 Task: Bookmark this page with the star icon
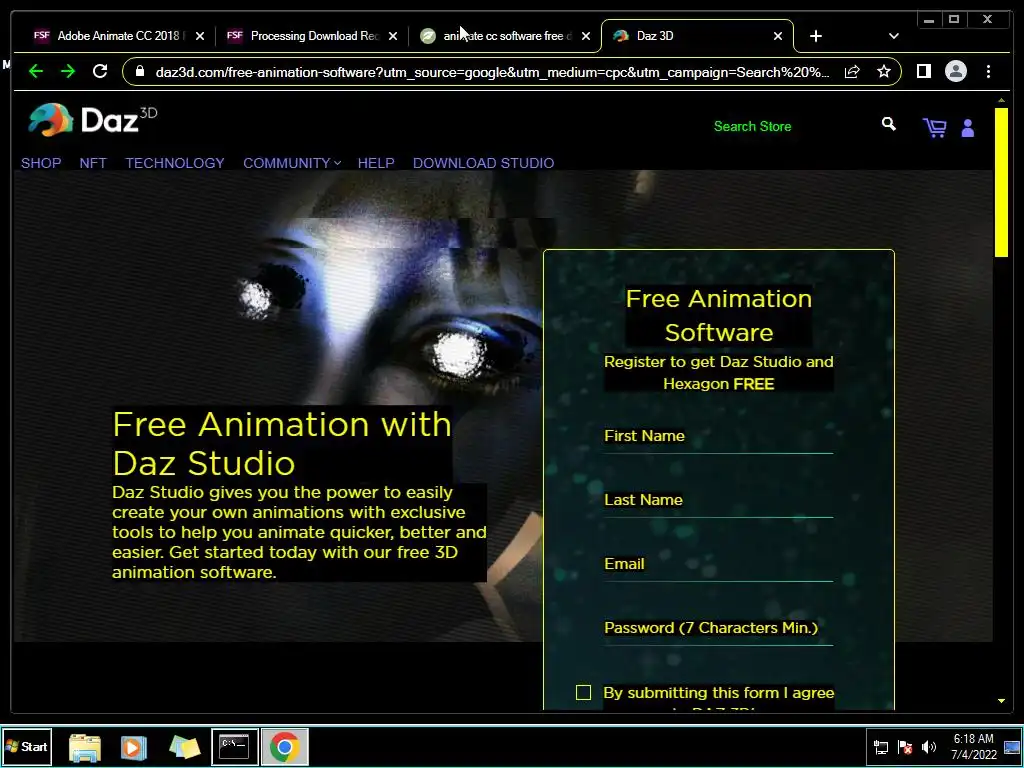(x=884, y=71)
